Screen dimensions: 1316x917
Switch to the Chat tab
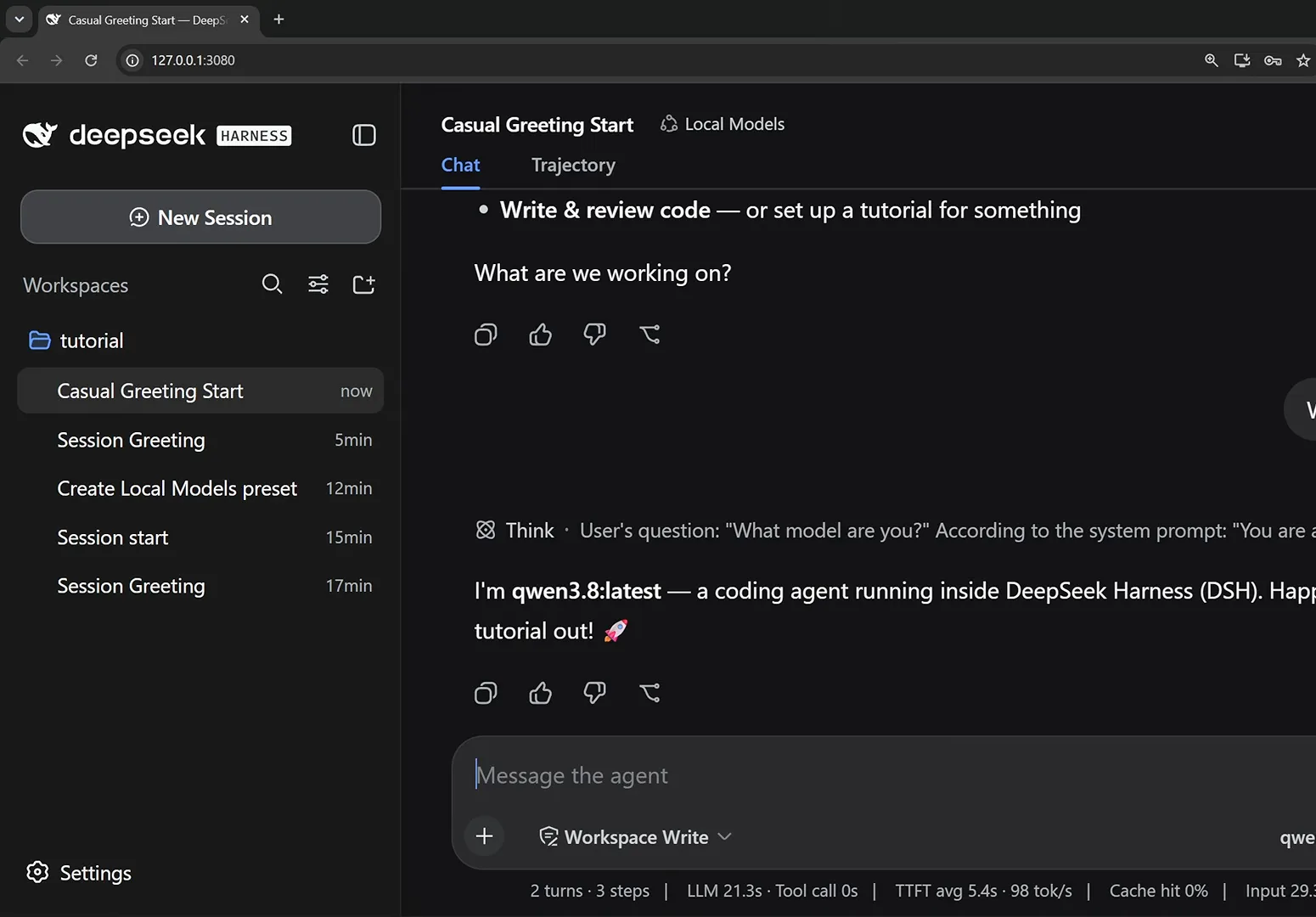pyautogui.click(x=460, y=165)
